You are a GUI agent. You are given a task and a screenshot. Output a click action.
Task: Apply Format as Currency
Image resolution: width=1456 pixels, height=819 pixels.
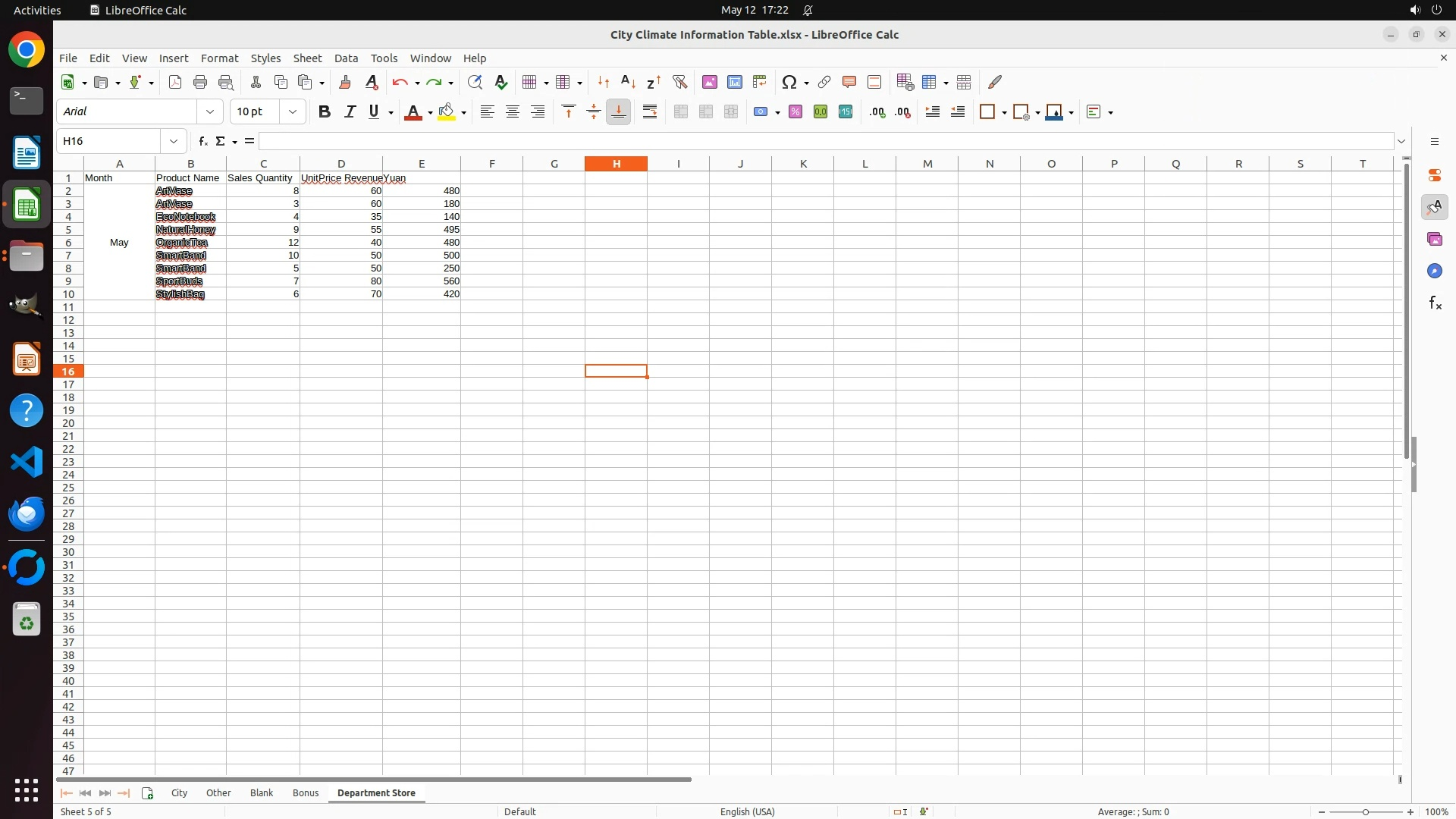tap(761, 112)
